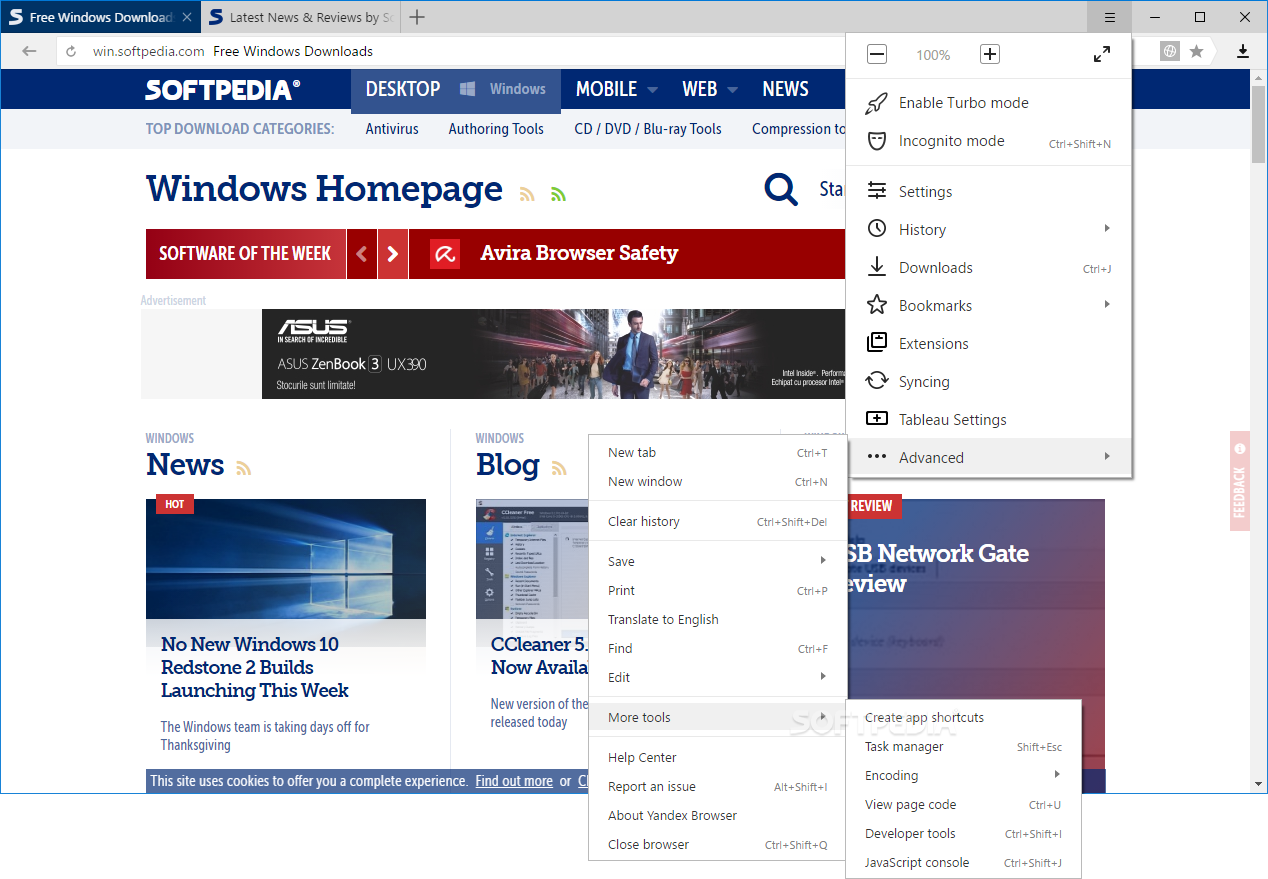1268x879 pixels.
Task: Open the hamburger main menu button
Action: tap(1110, 17)
